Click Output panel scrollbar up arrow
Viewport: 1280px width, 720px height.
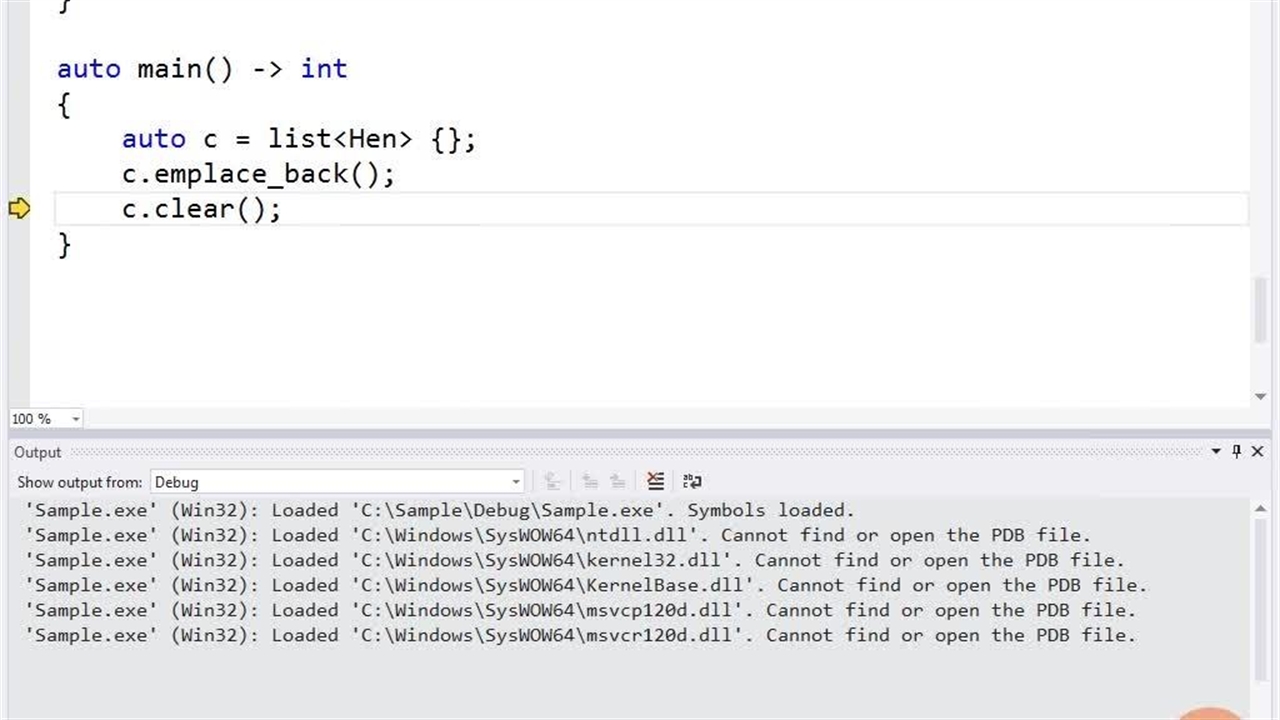click(1260, 509)
